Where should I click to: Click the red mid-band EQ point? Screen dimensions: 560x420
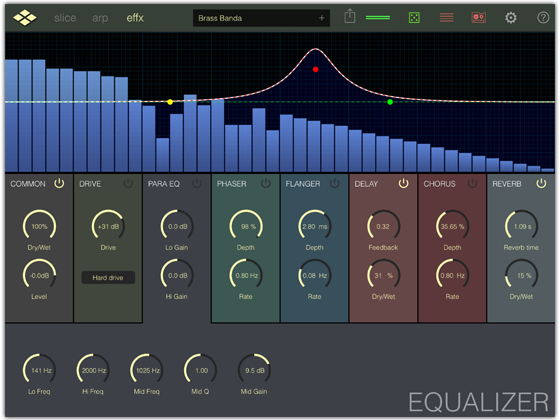(x=315, y=69)
